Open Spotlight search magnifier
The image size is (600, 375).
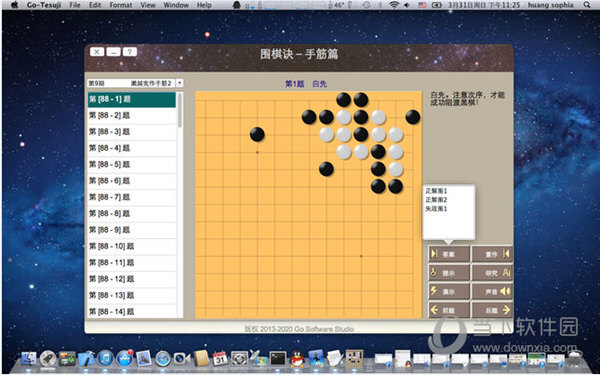(x=587, y=5)
